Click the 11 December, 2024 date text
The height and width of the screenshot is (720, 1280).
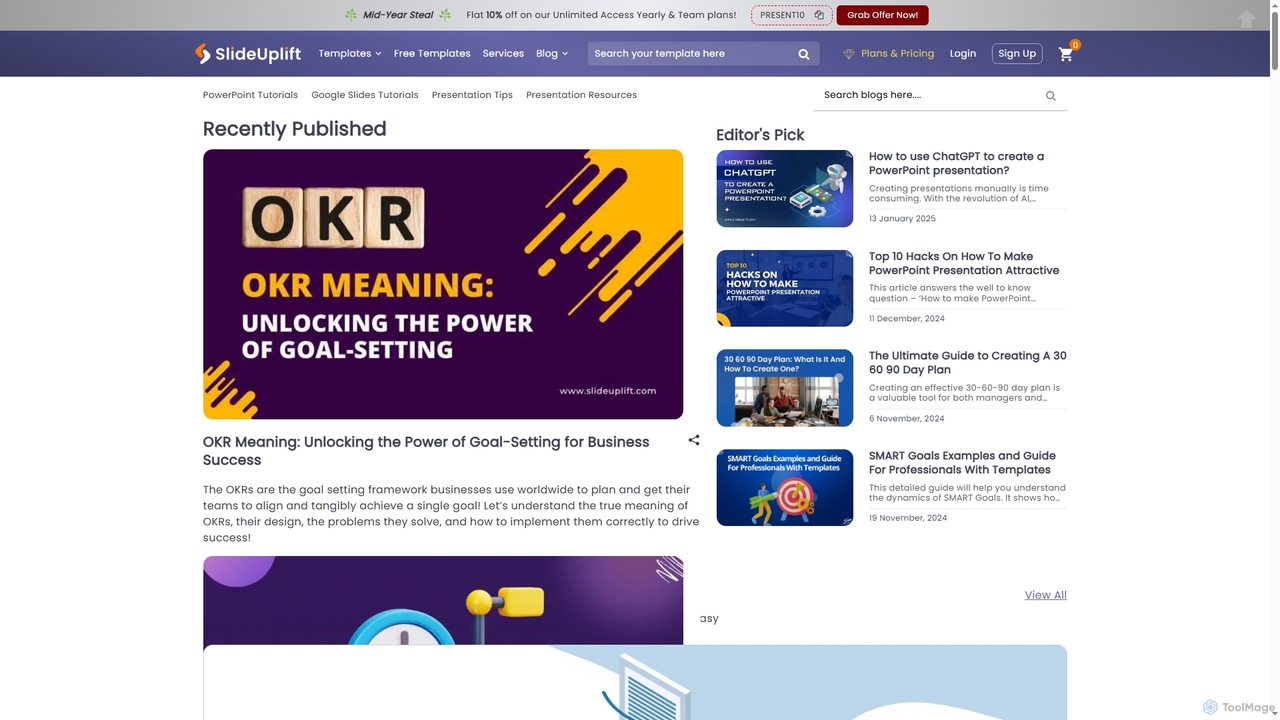click(x=906, y=319)
